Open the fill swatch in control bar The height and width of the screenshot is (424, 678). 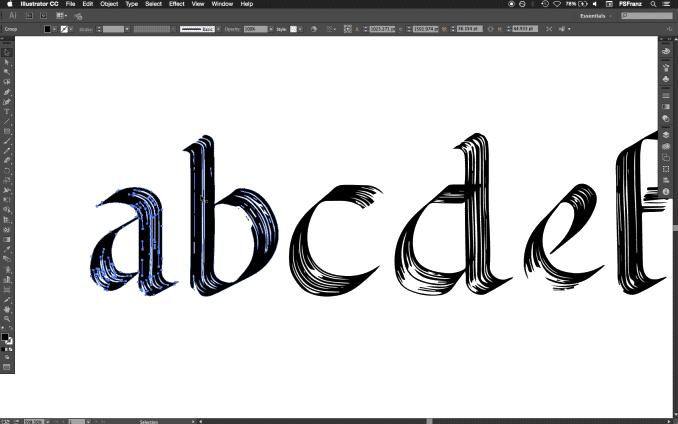click(x=48, y=29)
